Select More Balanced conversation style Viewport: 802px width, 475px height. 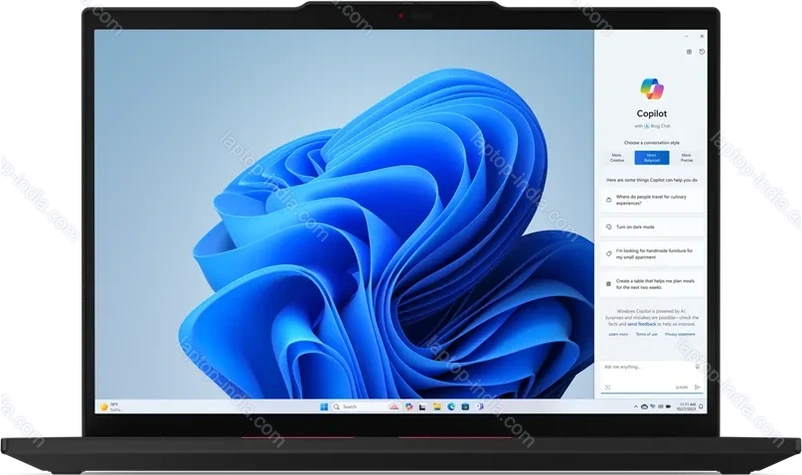pyautogui.click(x=651, y=157)
